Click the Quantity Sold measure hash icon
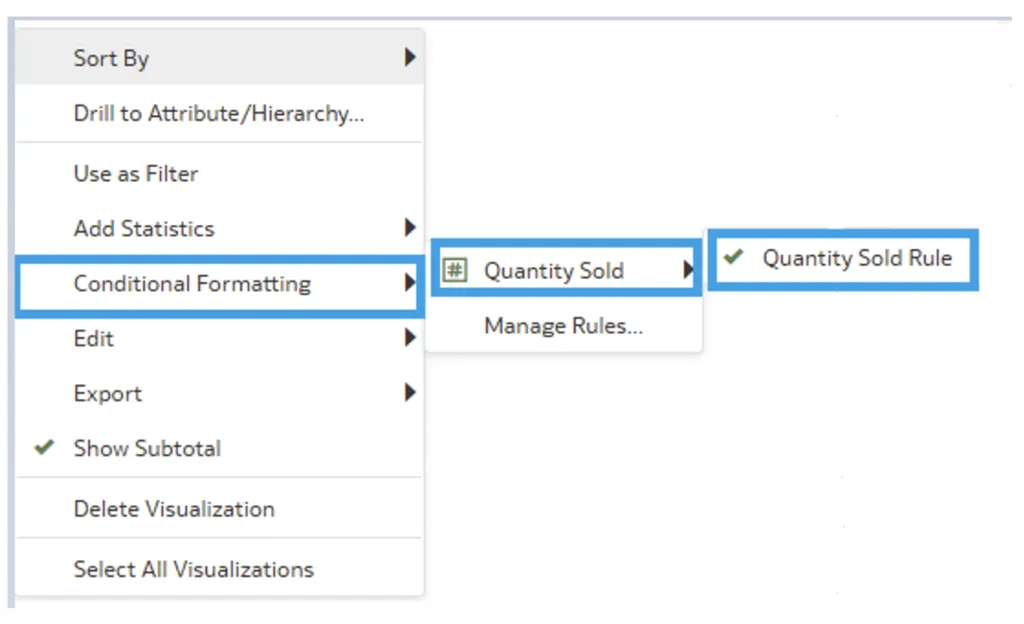 tap(455, 270)
